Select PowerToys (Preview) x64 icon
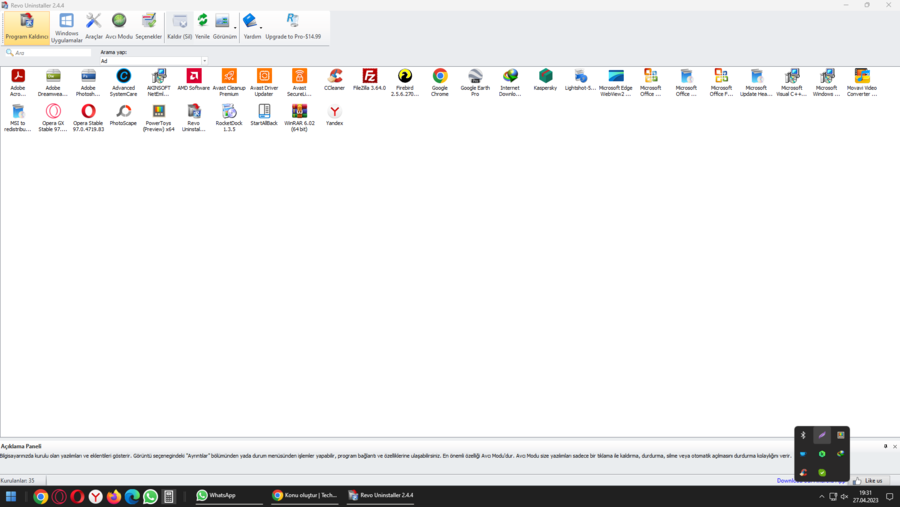 point(158,118)
